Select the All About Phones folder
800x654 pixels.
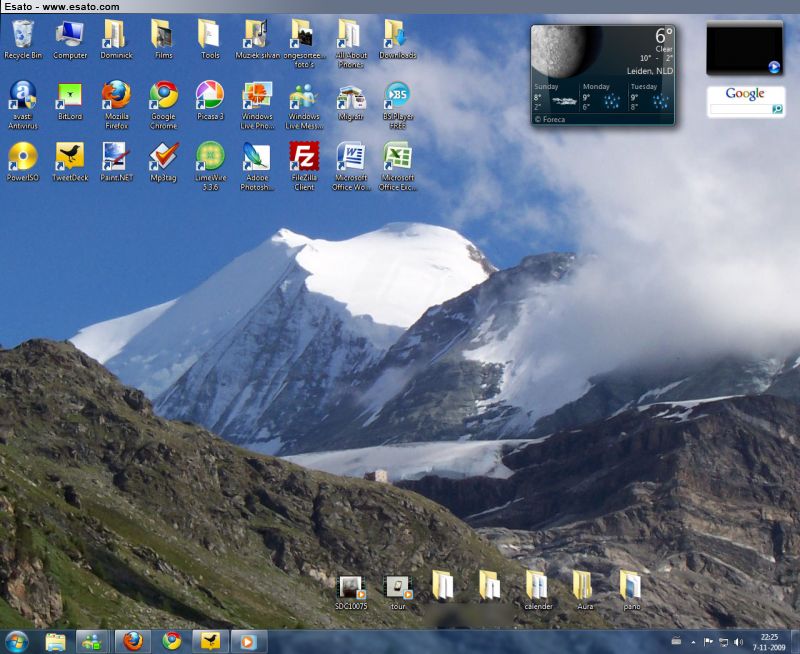click(351, 44)
